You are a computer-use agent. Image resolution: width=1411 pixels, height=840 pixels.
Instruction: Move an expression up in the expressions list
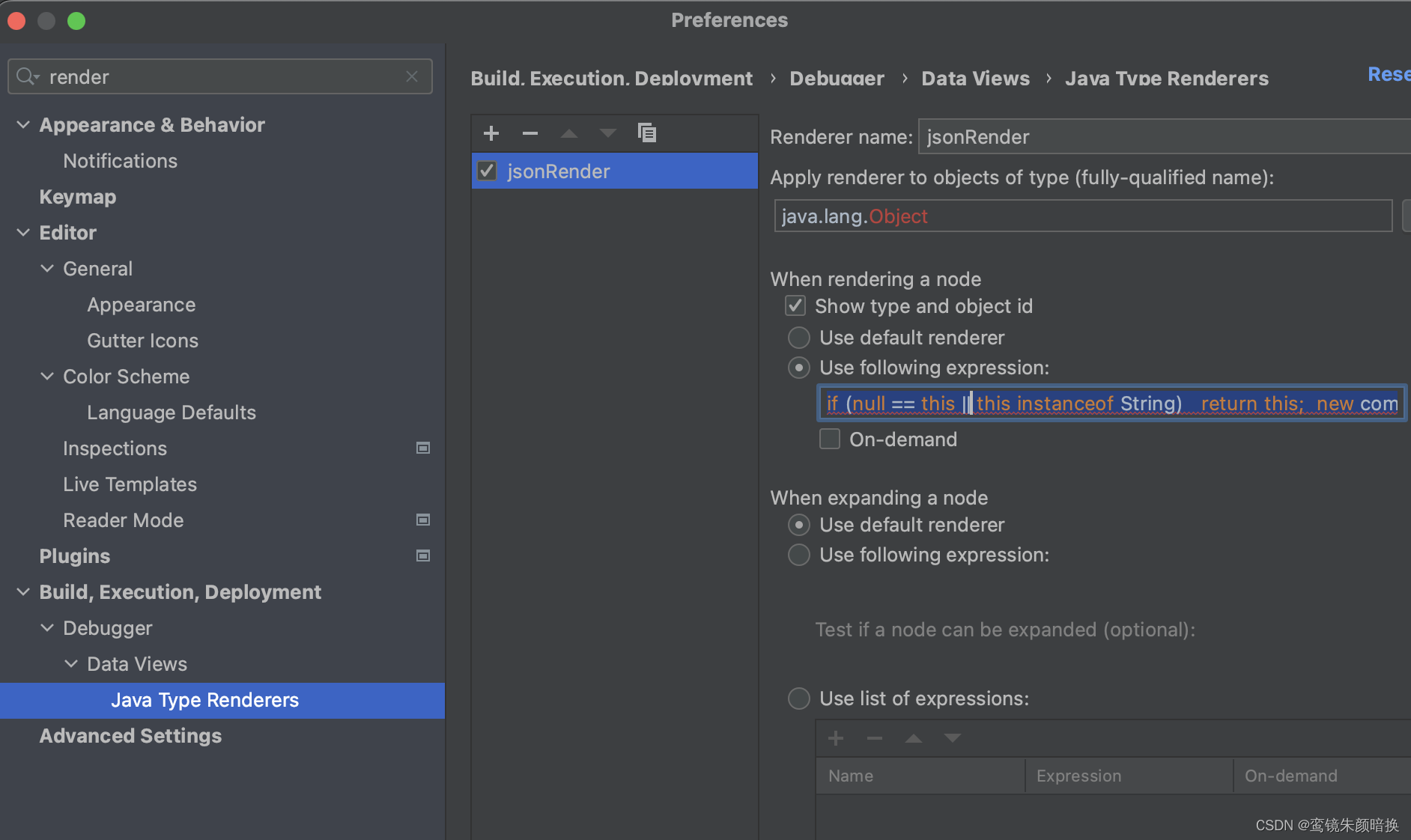914,738
